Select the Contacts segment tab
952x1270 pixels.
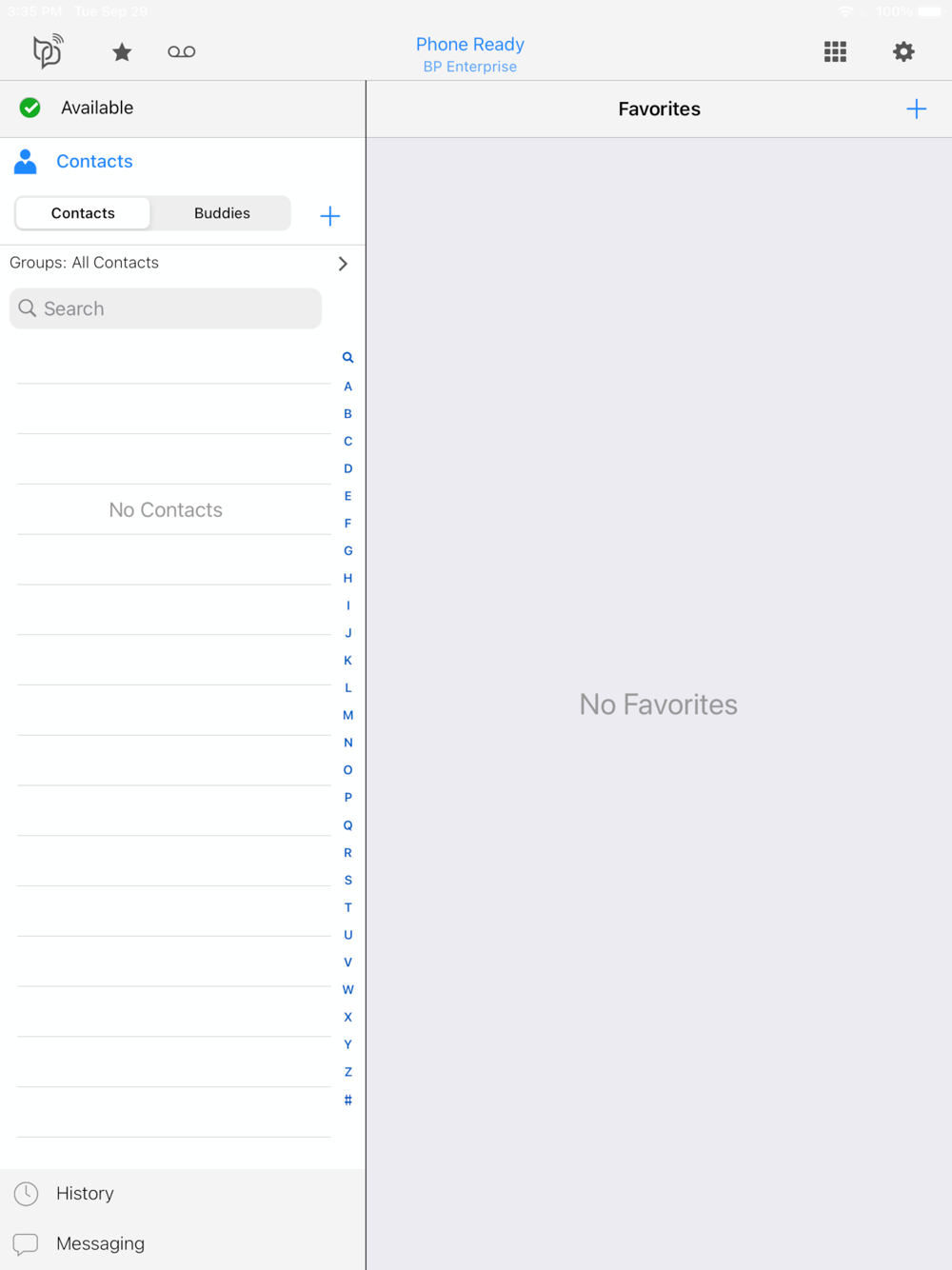[83, 213]
